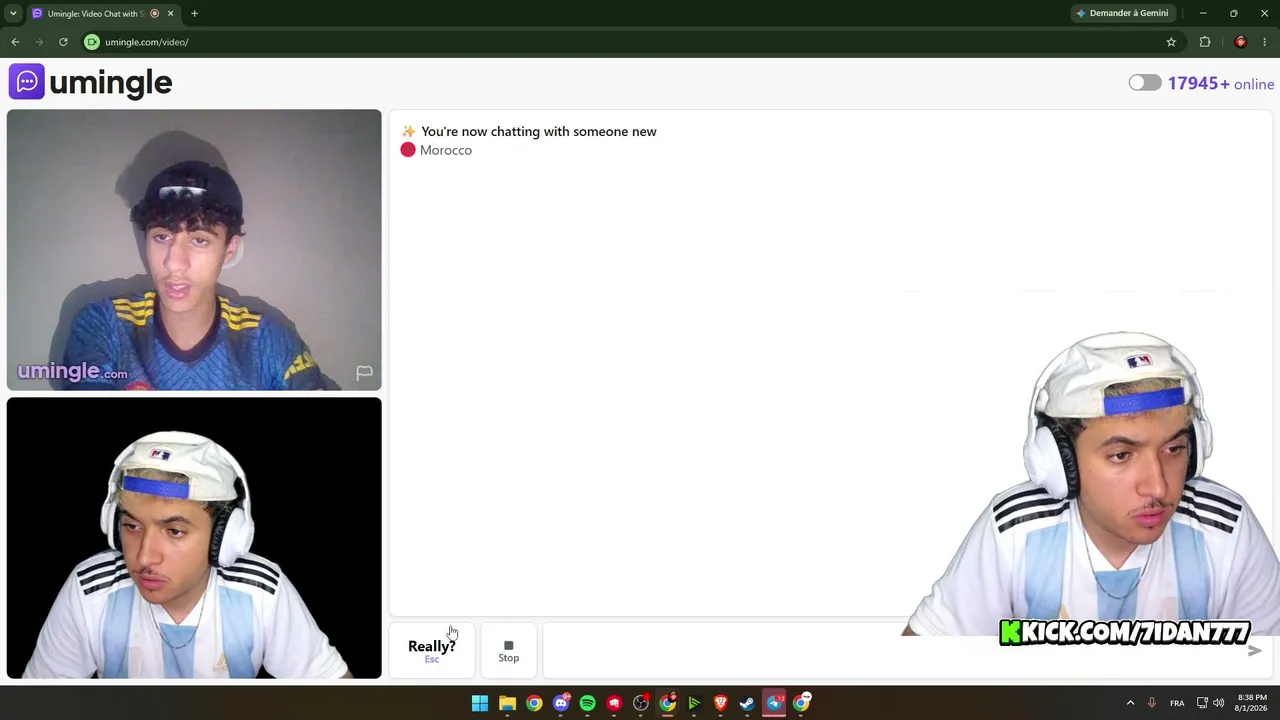1280x720 pixels.
Task: Open the browser tab search dropdown
Action: pyautogui.click(x=13, y=13)
